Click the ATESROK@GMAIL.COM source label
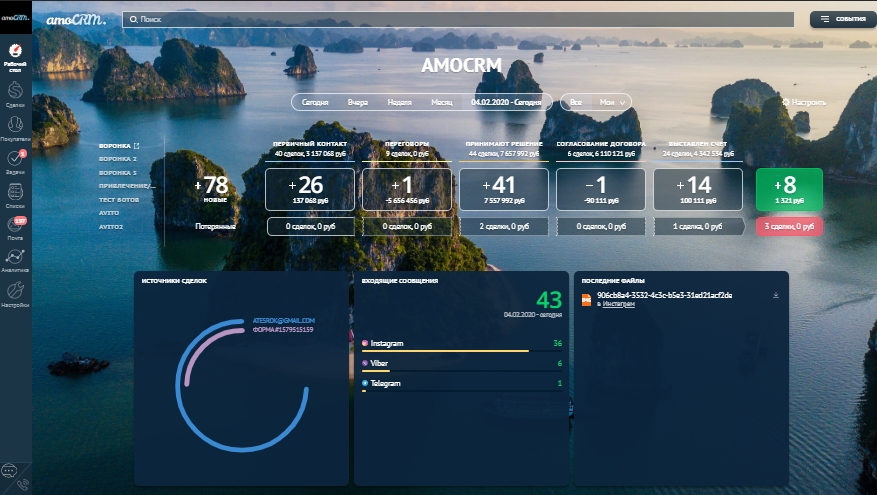 (284, 320)
